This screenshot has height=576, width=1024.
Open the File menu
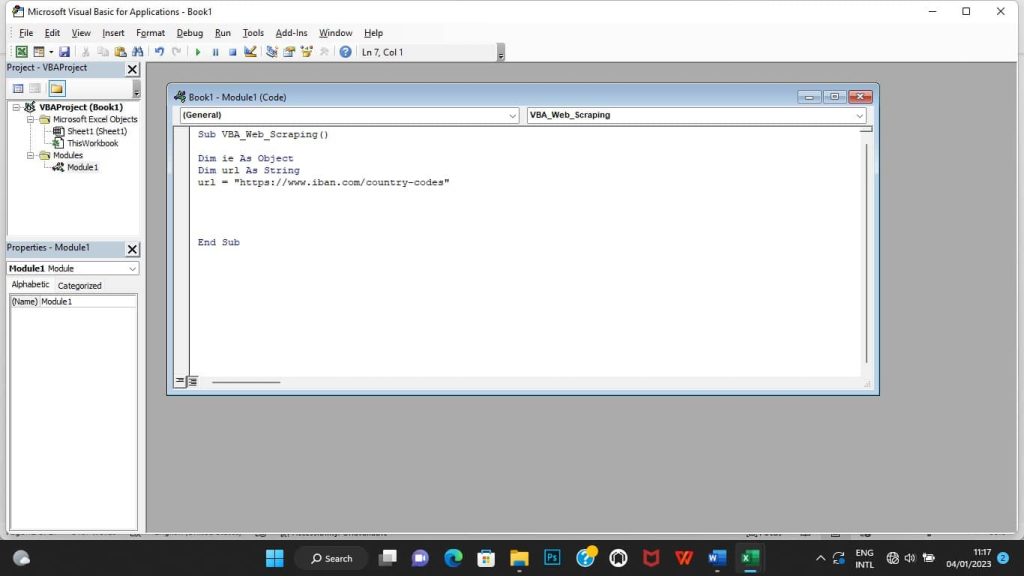coord(26,33)
